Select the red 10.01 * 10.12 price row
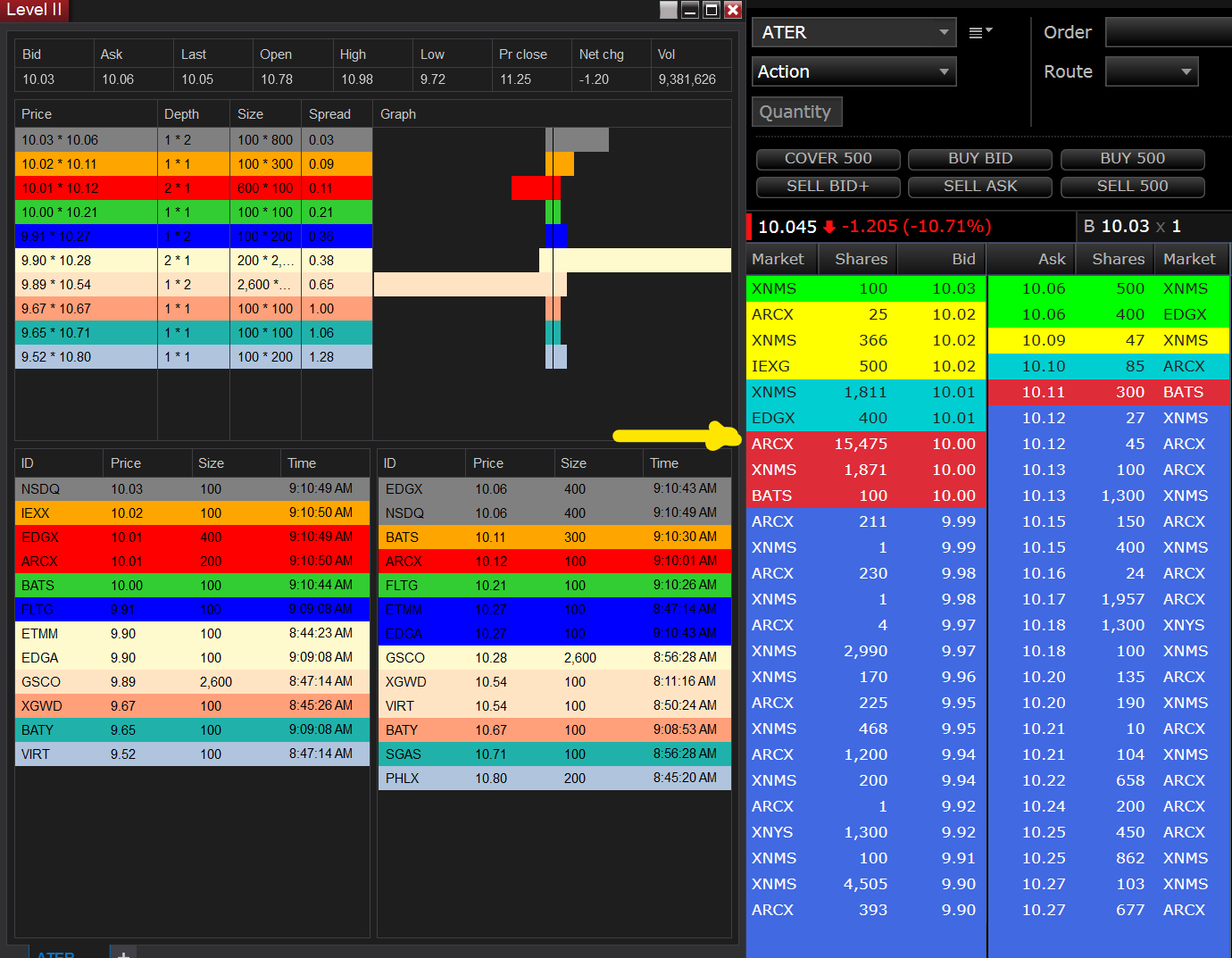1232x958 pixels. (194, 188)
